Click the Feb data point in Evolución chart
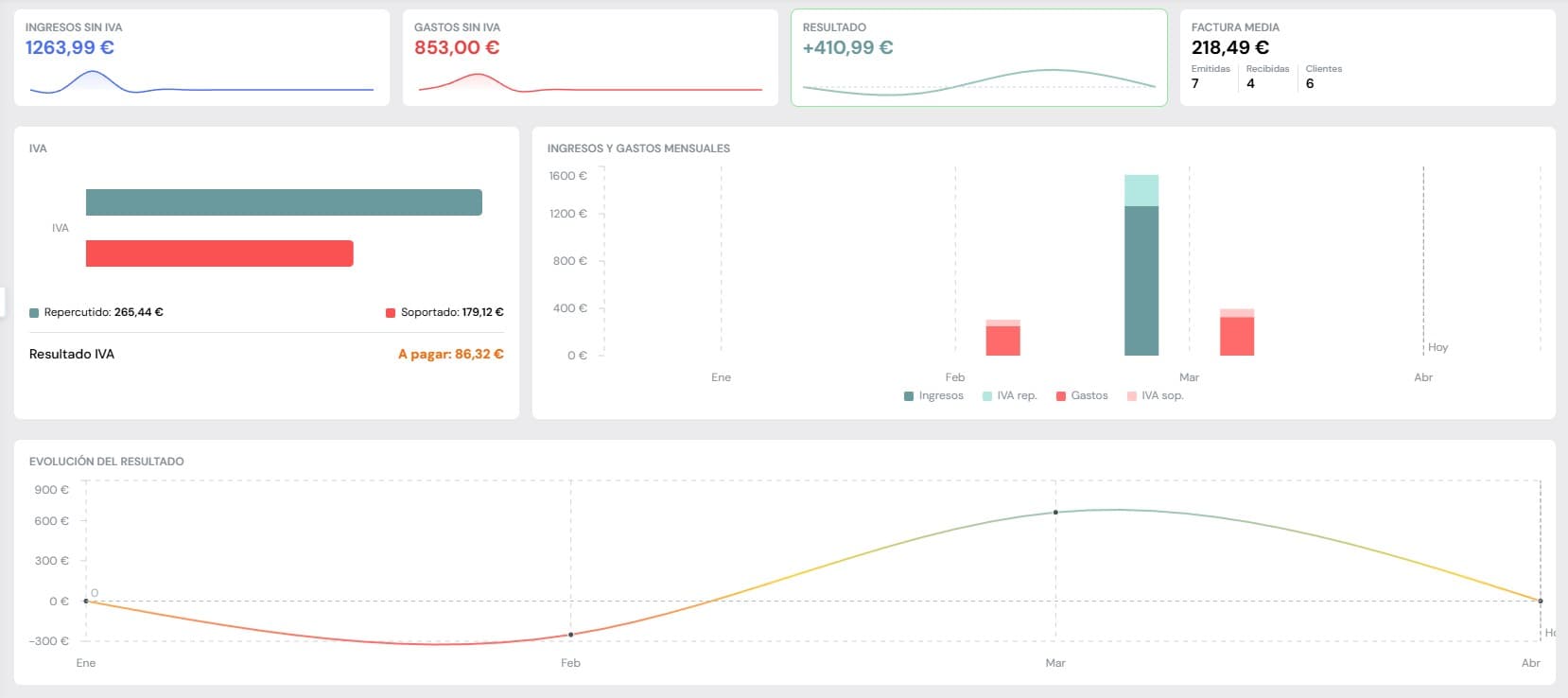 pos(570,635)
